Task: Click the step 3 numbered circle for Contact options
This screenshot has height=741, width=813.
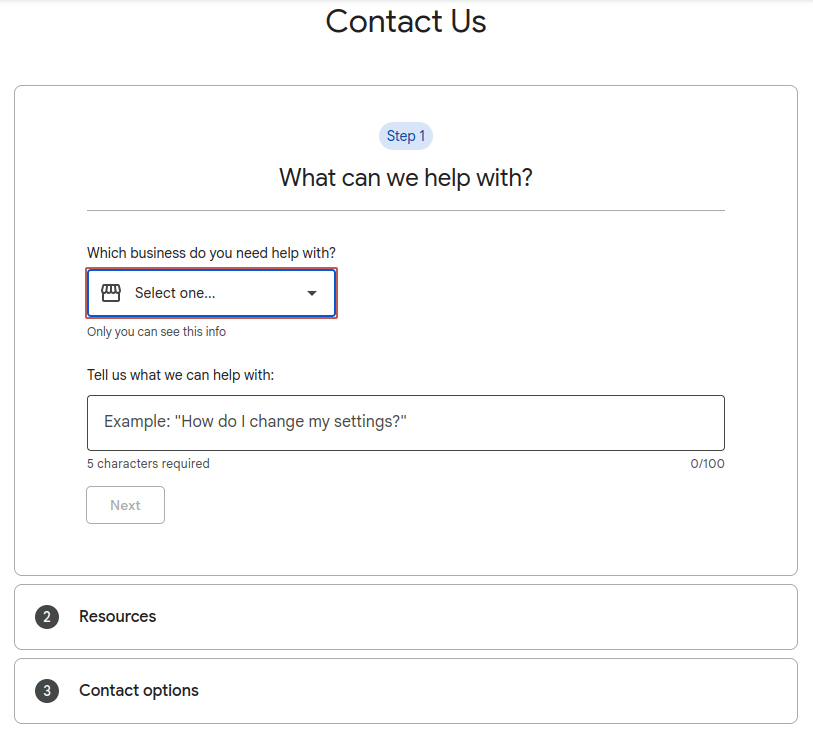Action: click(x=46, y=691)
